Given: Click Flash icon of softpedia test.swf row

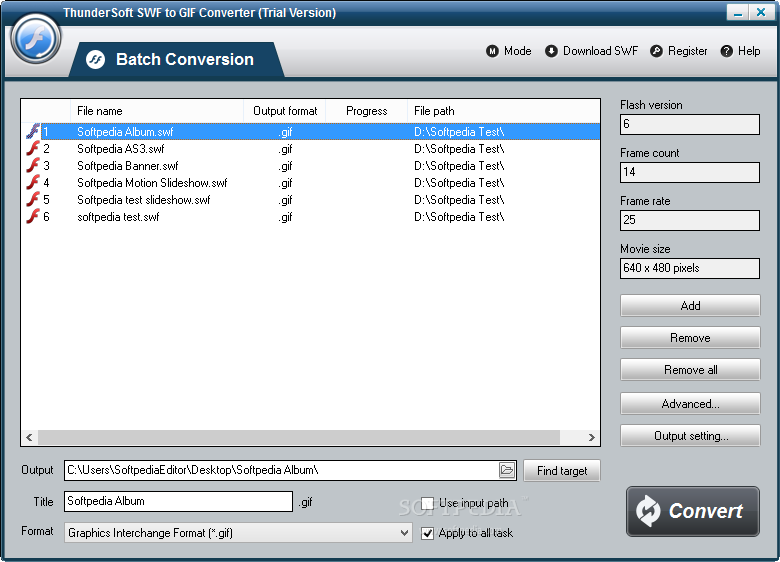Looking at the screenshot, I should tap(33, 216).
